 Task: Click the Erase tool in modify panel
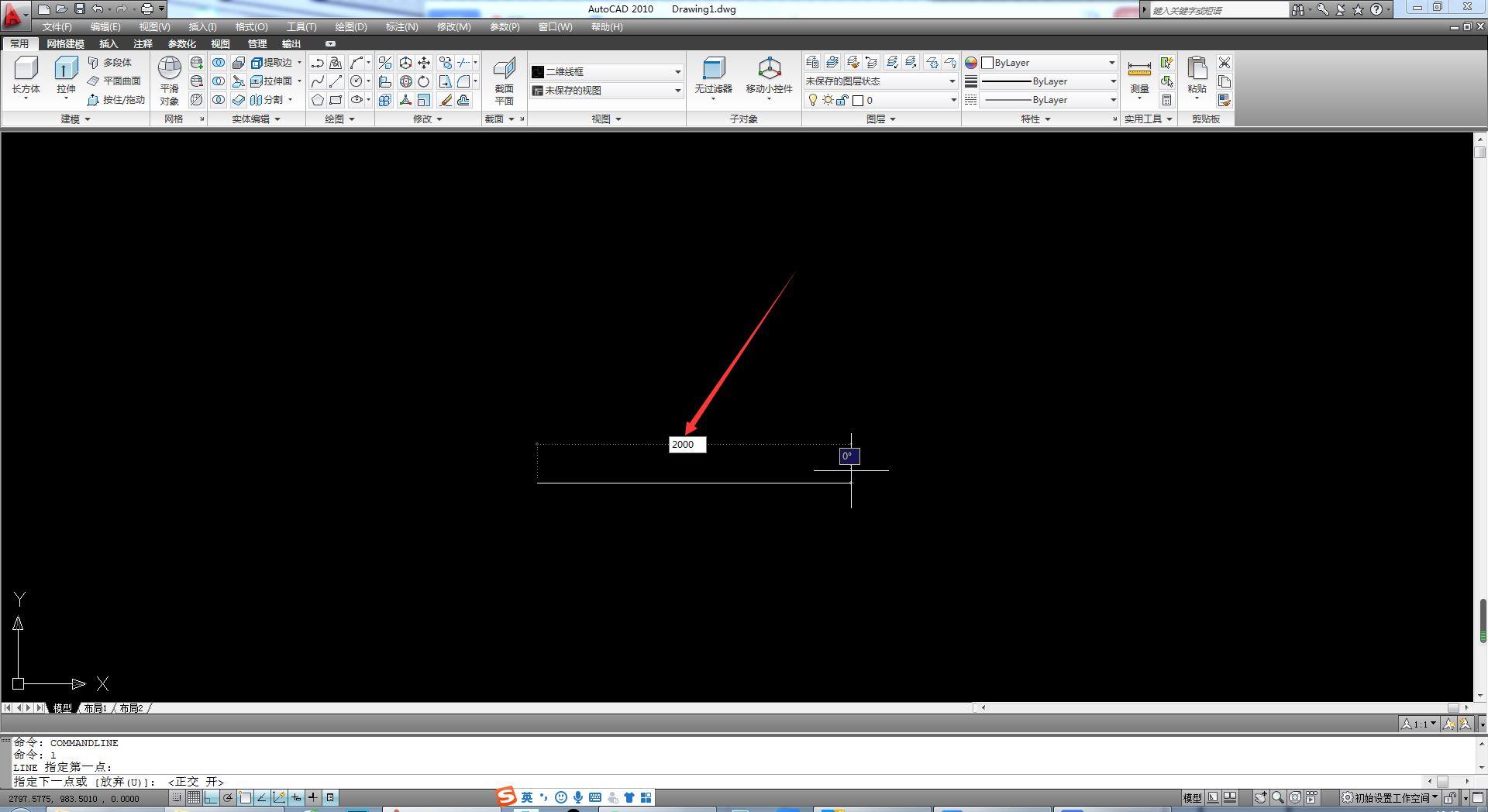point(446,100)
